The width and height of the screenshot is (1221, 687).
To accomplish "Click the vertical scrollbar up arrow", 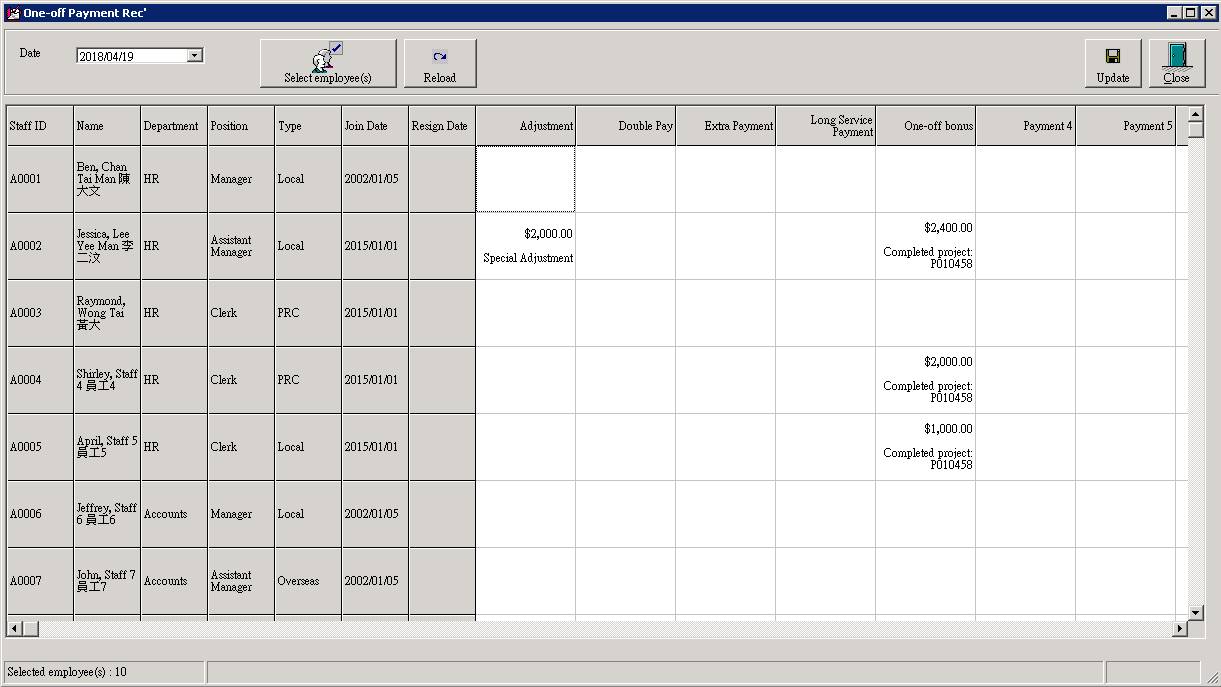I will click(1195, 113).
